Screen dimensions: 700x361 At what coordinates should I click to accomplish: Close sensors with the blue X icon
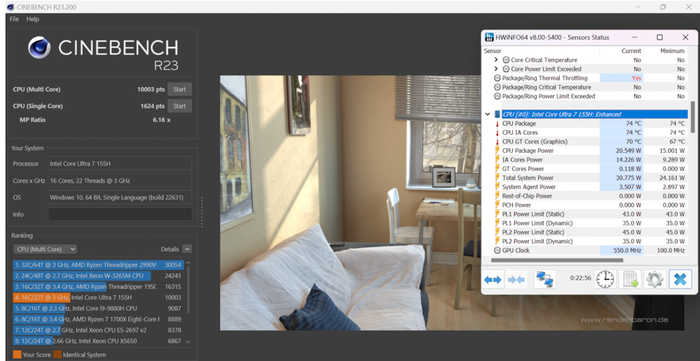tap(680, 279)
